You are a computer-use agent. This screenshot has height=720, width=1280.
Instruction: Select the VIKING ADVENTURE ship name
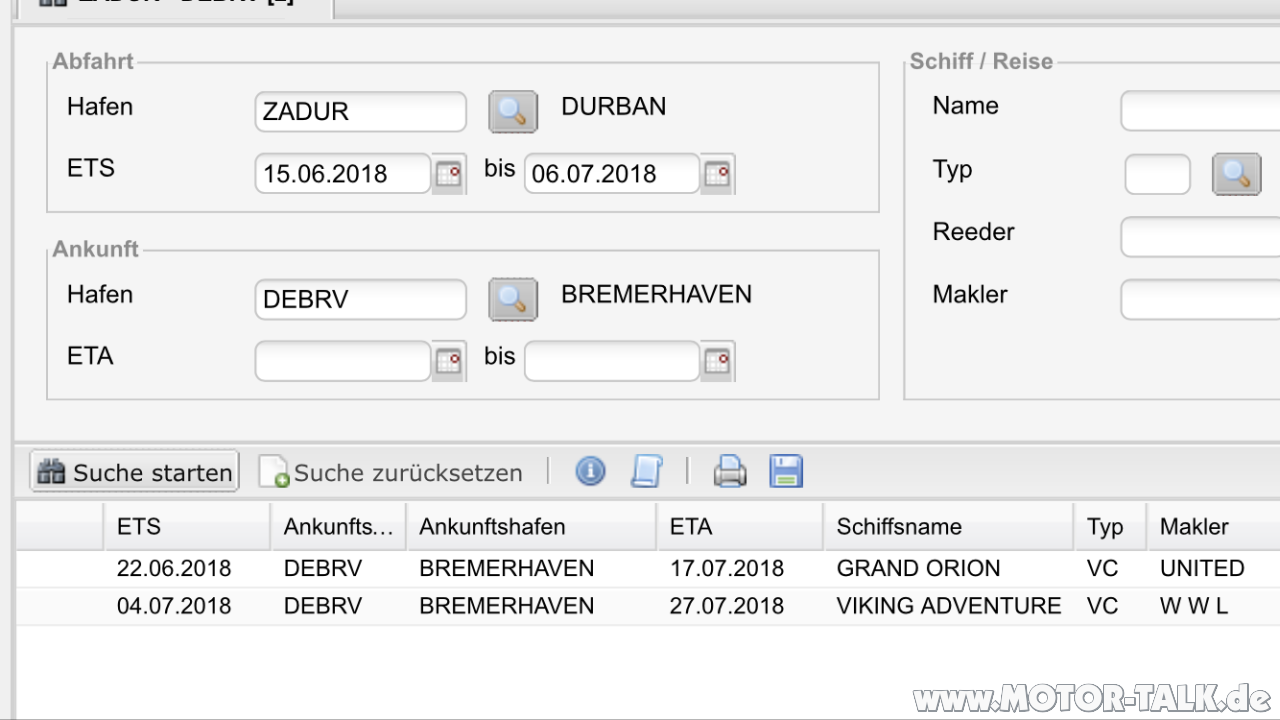pyautogui.click(x=949, y=605)
